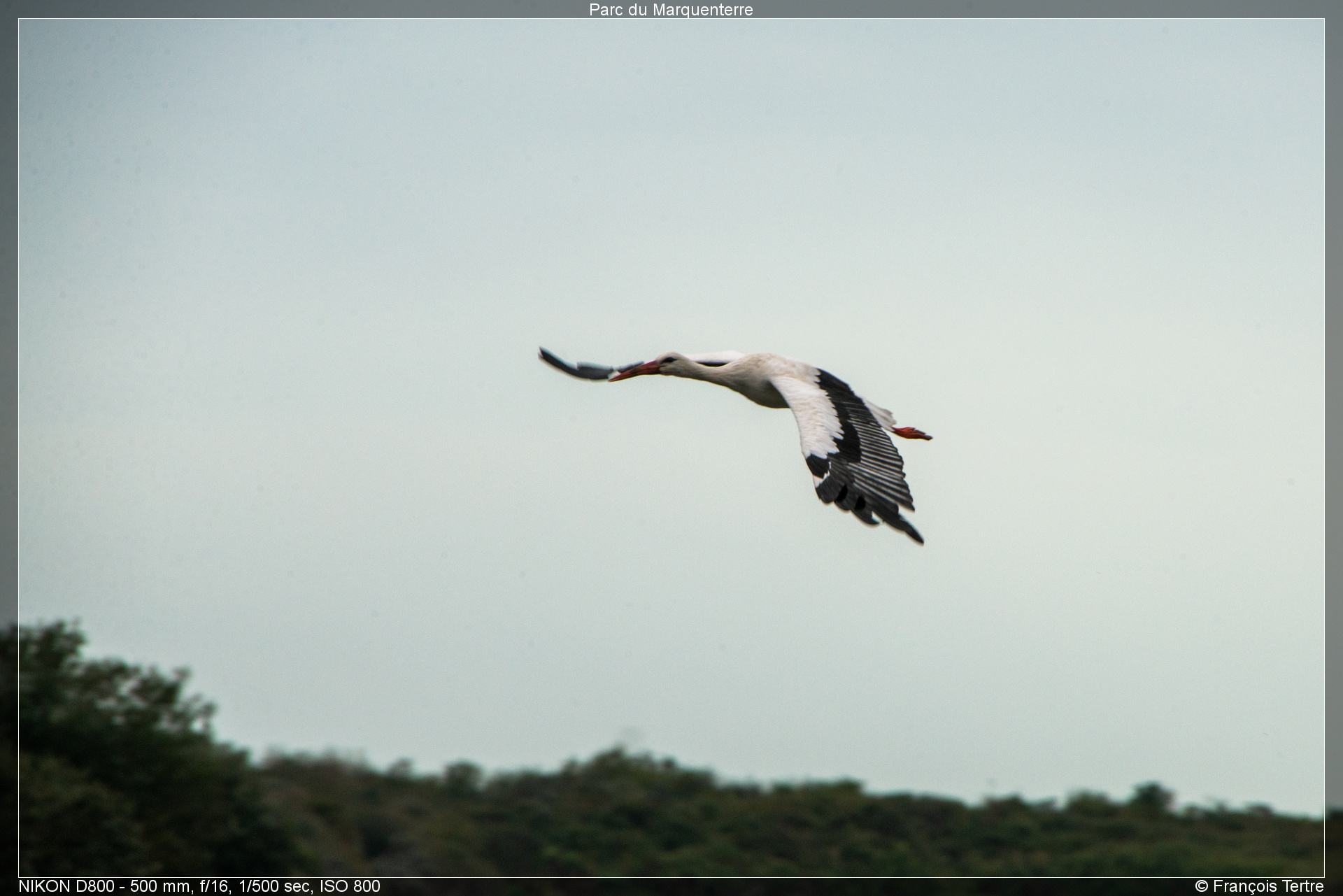Click the flying stork in the photo

[x=735, y=446]
